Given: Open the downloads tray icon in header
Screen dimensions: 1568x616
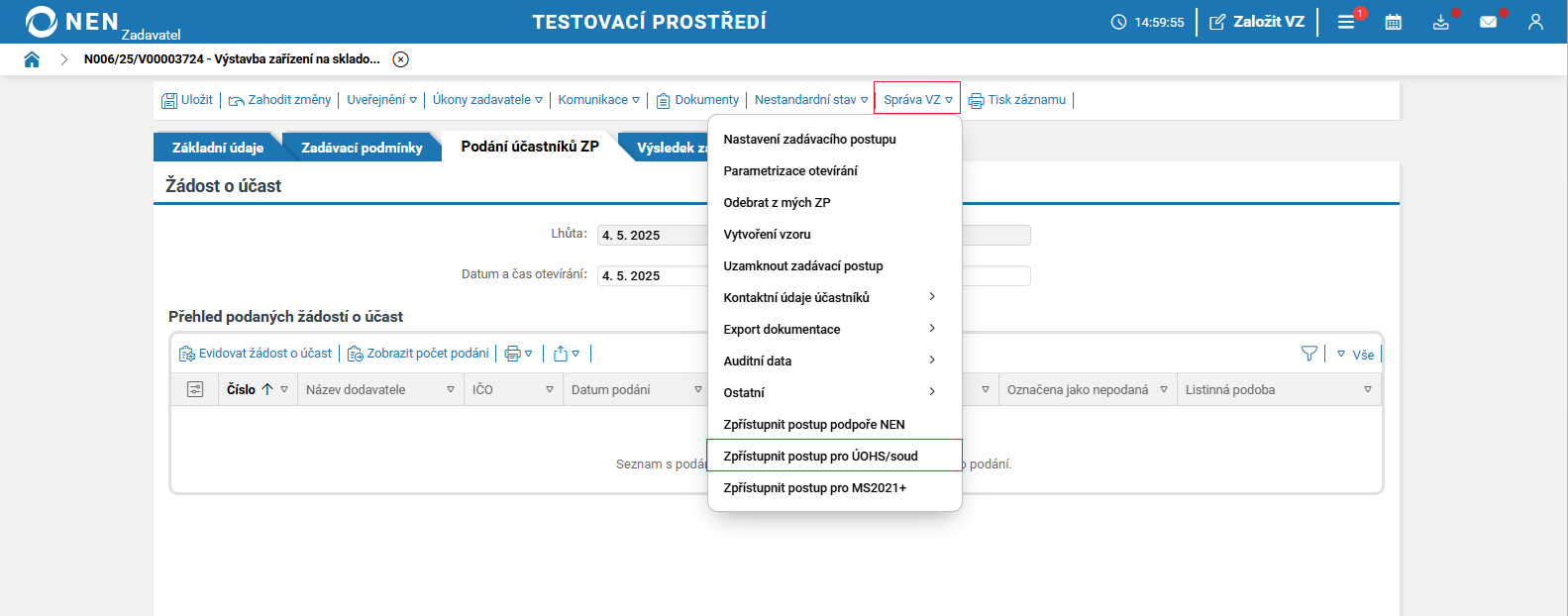Looking at the screenshot, I should click(1441, 22).
